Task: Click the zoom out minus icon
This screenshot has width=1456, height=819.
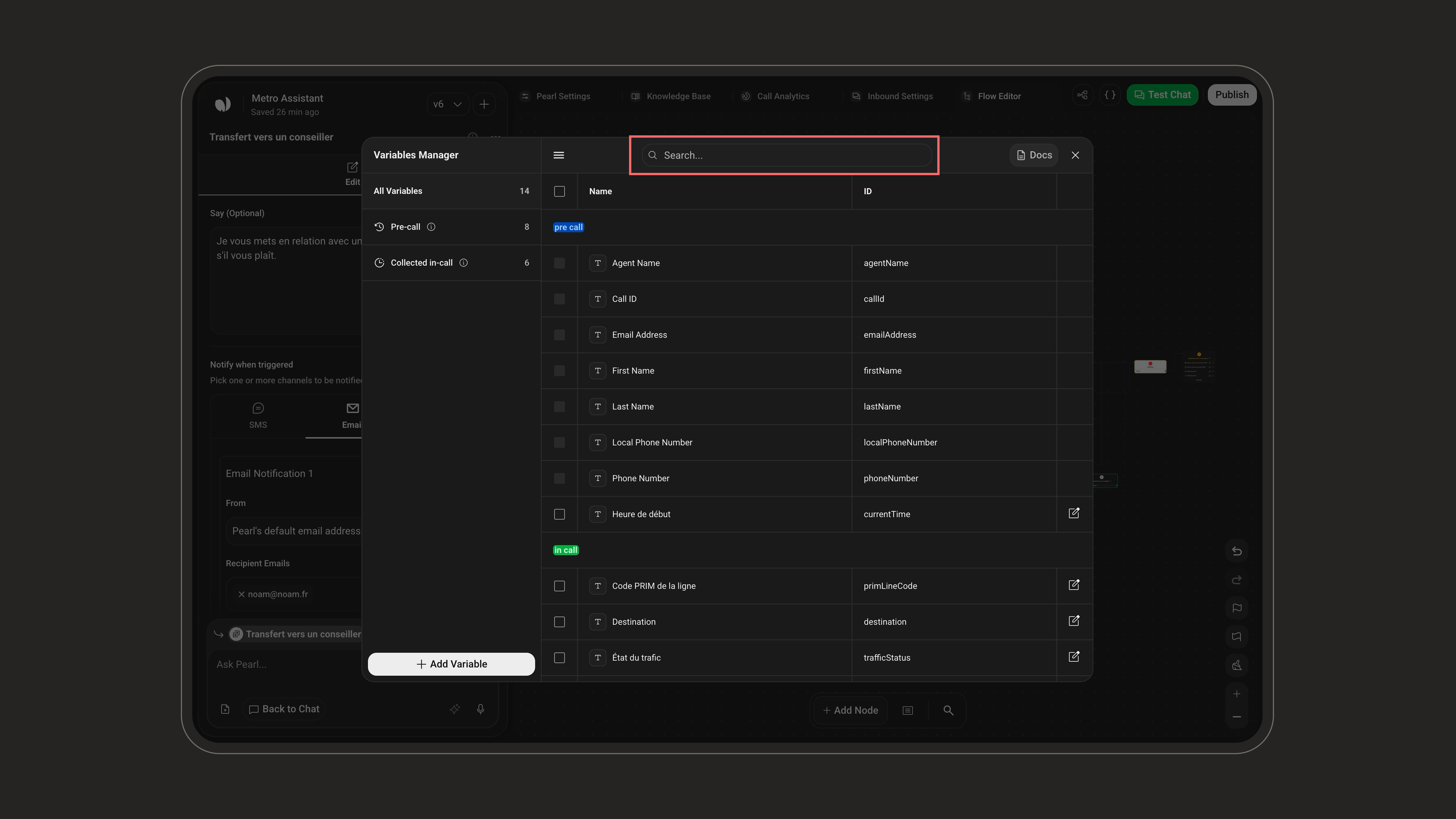Action: click(1237, 717)
